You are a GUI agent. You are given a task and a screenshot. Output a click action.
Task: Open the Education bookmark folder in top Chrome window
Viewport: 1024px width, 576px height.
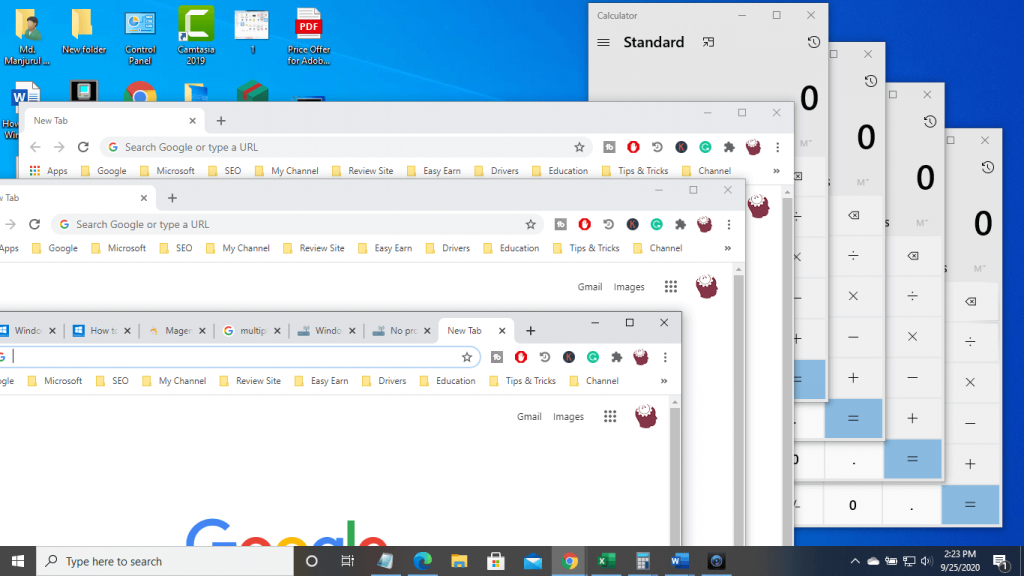click(x=560, y=171)
